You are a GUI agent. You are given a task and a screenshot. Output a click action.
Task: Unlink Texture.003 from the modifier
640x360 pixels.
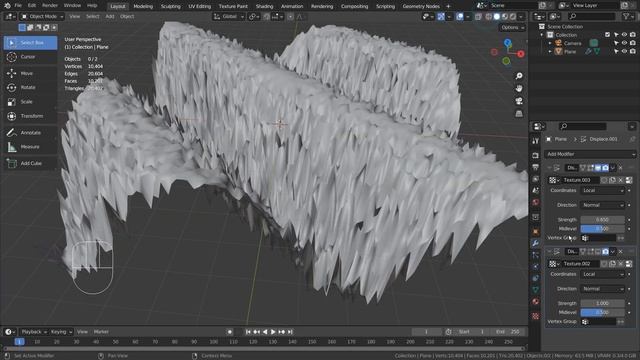(x=621, y=180)
